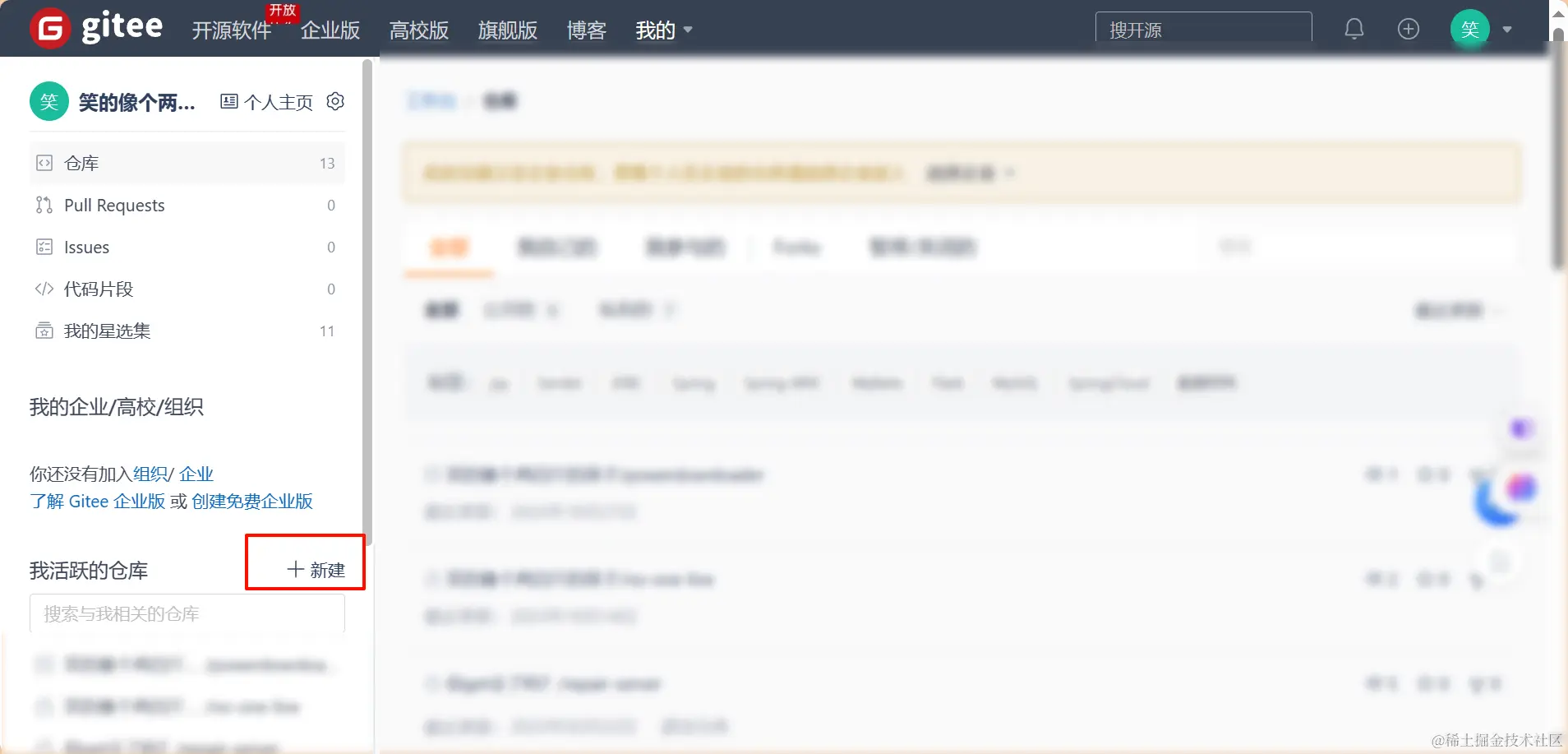Click the Gitee logo in the header

(96, 29)
